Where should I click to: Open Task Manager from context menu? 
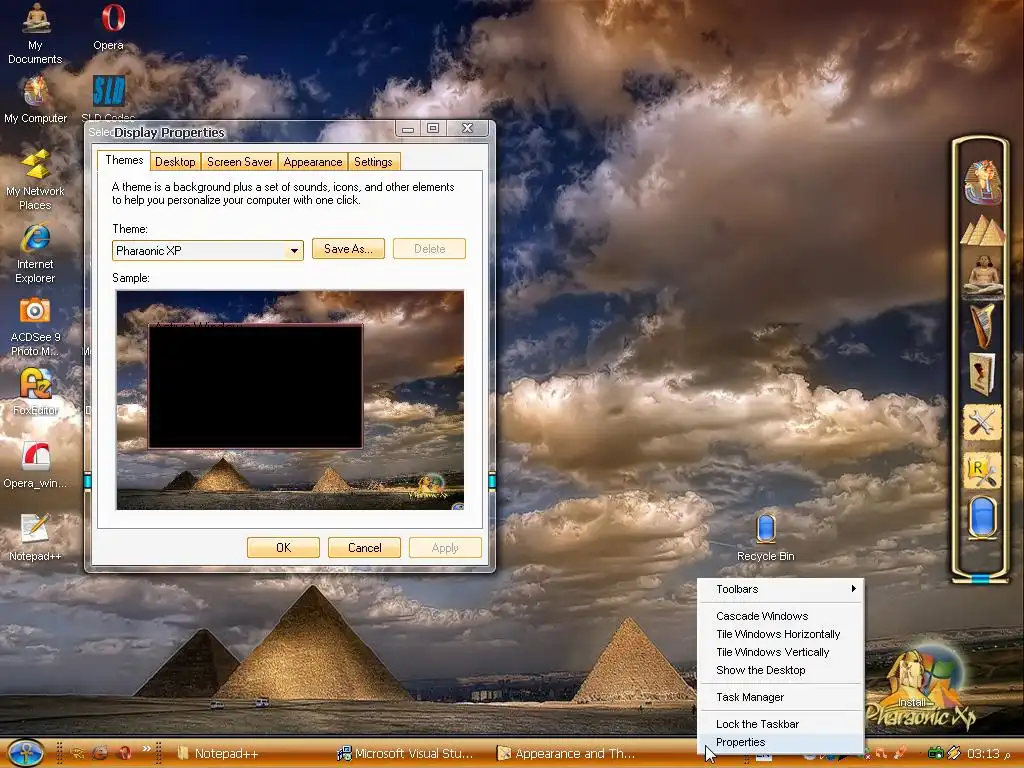pos(781,697)
